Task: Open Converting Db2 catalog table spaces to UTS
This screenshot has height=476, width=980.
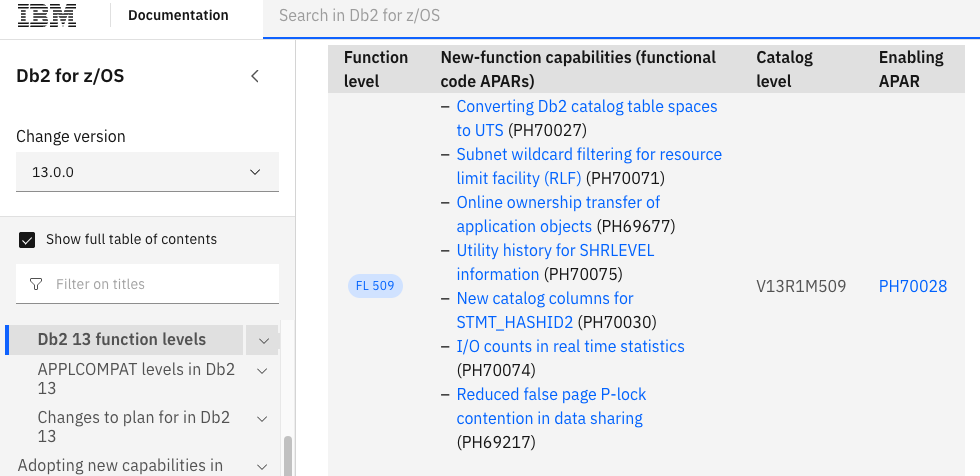Action: (x=587, y=118)
